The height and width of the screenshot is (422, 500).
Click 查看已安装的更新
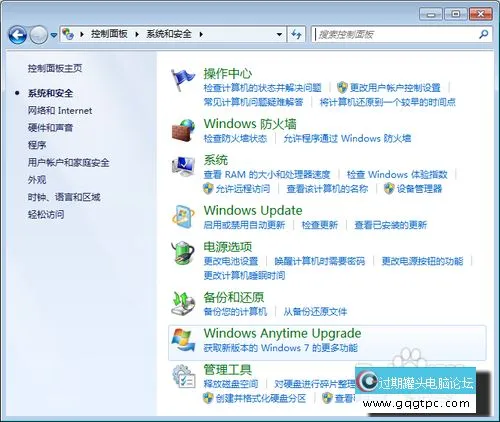[390, 225]
